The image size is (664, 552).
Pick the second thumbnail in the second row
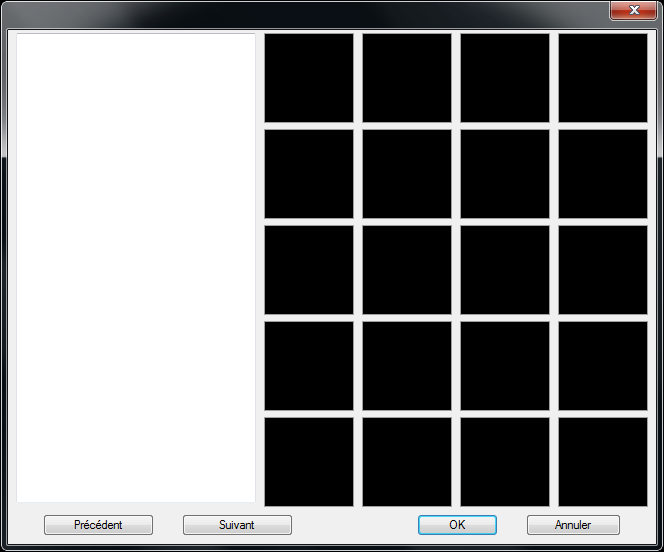point(407,174)
